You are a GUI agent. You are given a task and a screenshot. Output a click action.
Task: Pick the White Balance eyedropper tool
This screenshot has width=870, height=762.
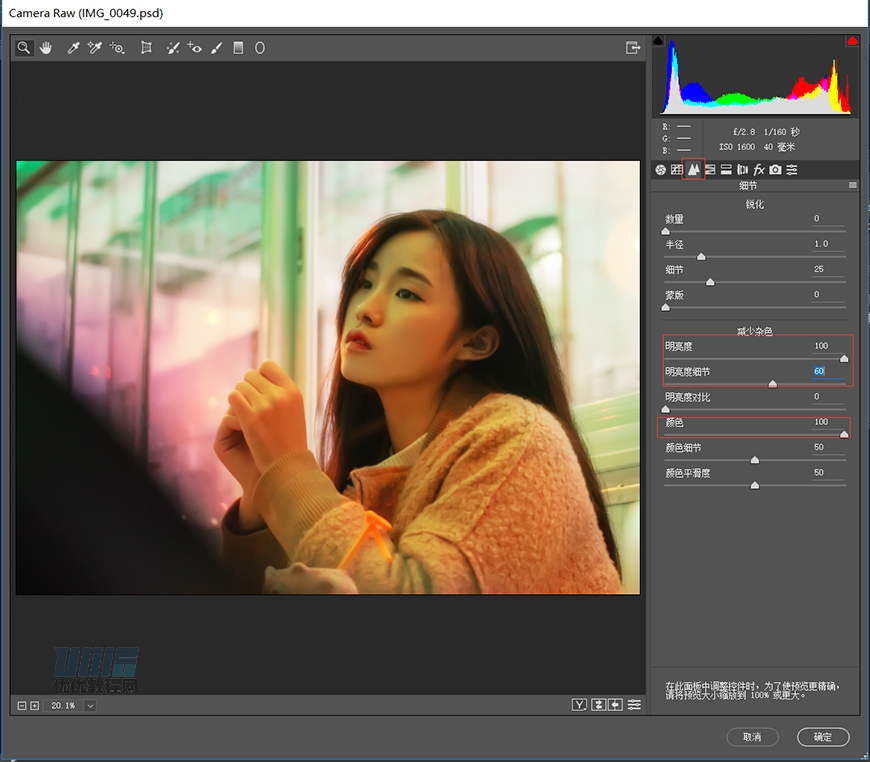73,47
